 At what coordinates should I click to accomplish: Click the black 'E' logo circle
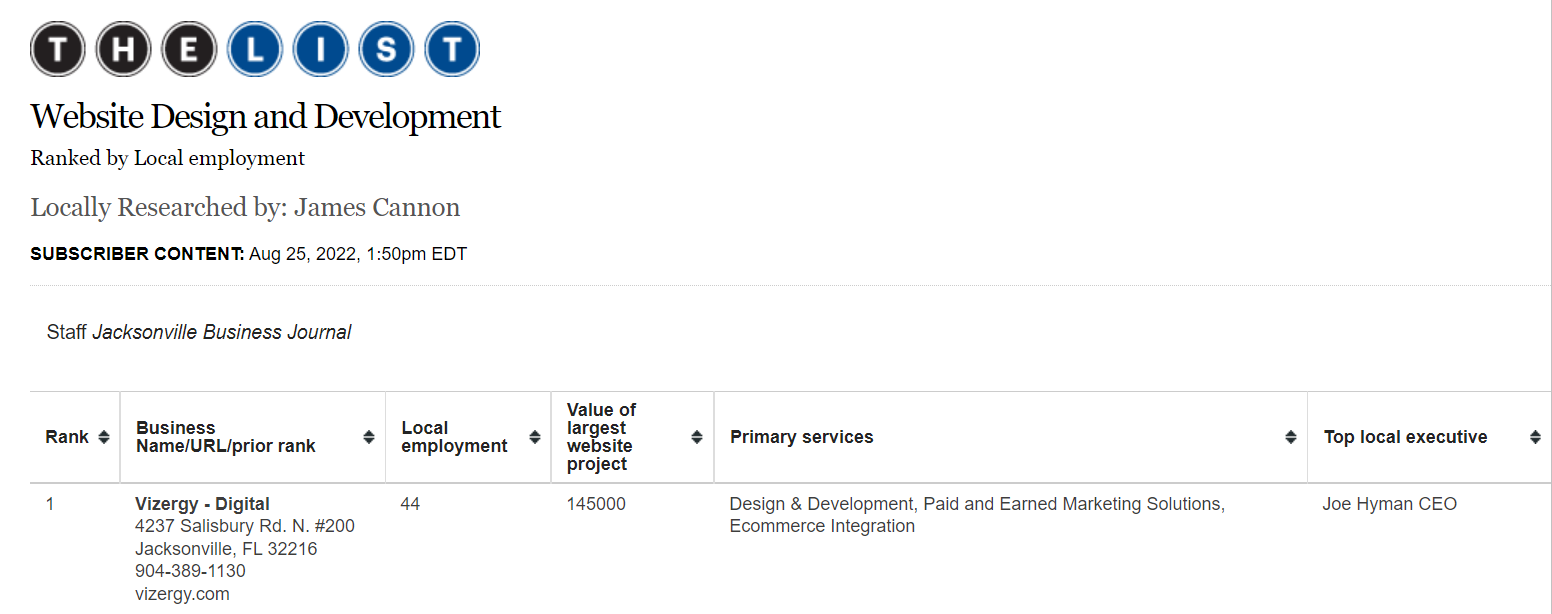(x=189, y=49)
